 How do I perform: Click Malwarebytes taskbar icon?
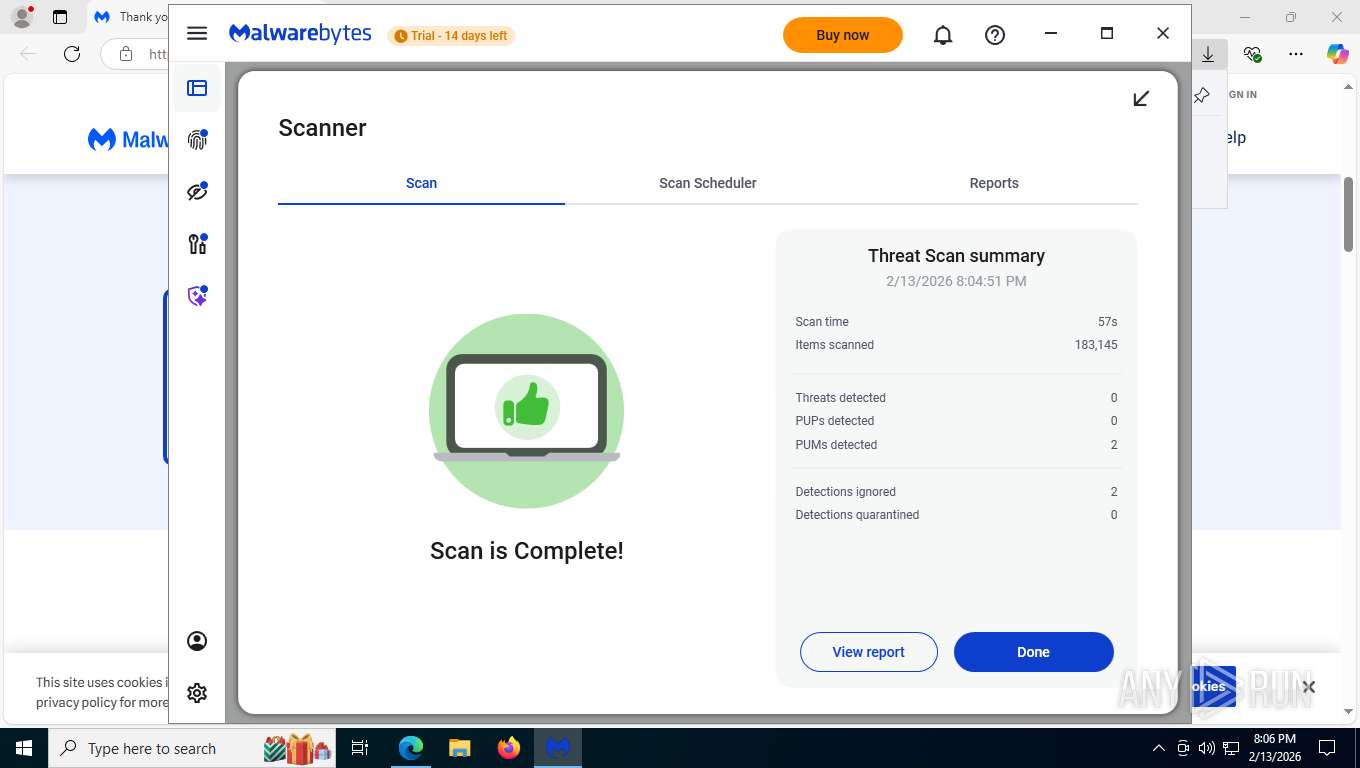point(558,748)
